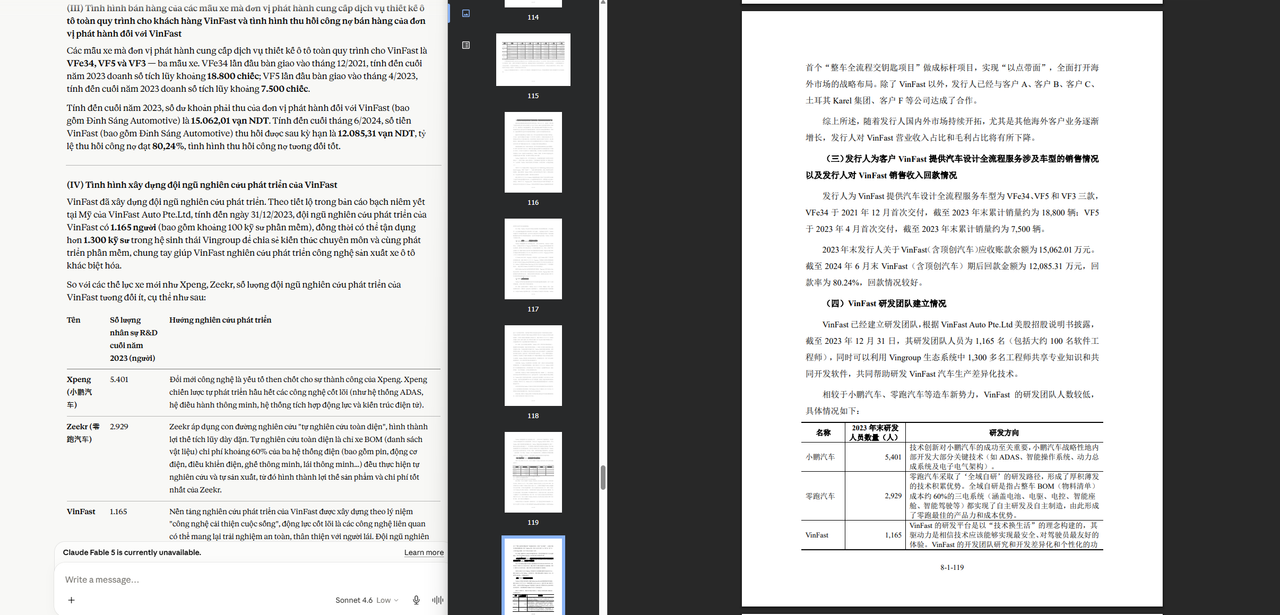Click the plus attachment icon in message box
This screenshot has height=615, width=1280.
71,600
